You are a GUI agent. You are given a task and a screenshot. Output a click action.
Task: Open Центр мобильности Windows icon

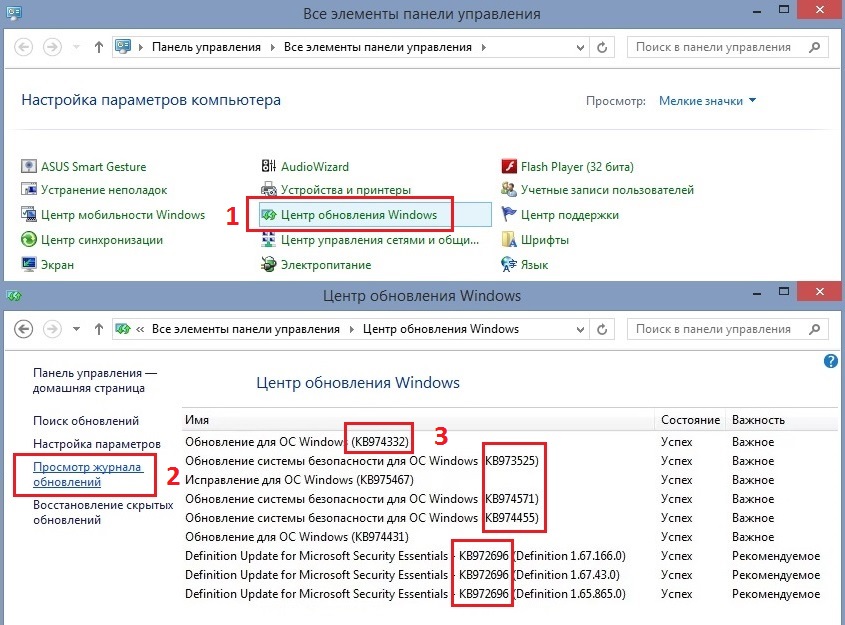point(29,214)
